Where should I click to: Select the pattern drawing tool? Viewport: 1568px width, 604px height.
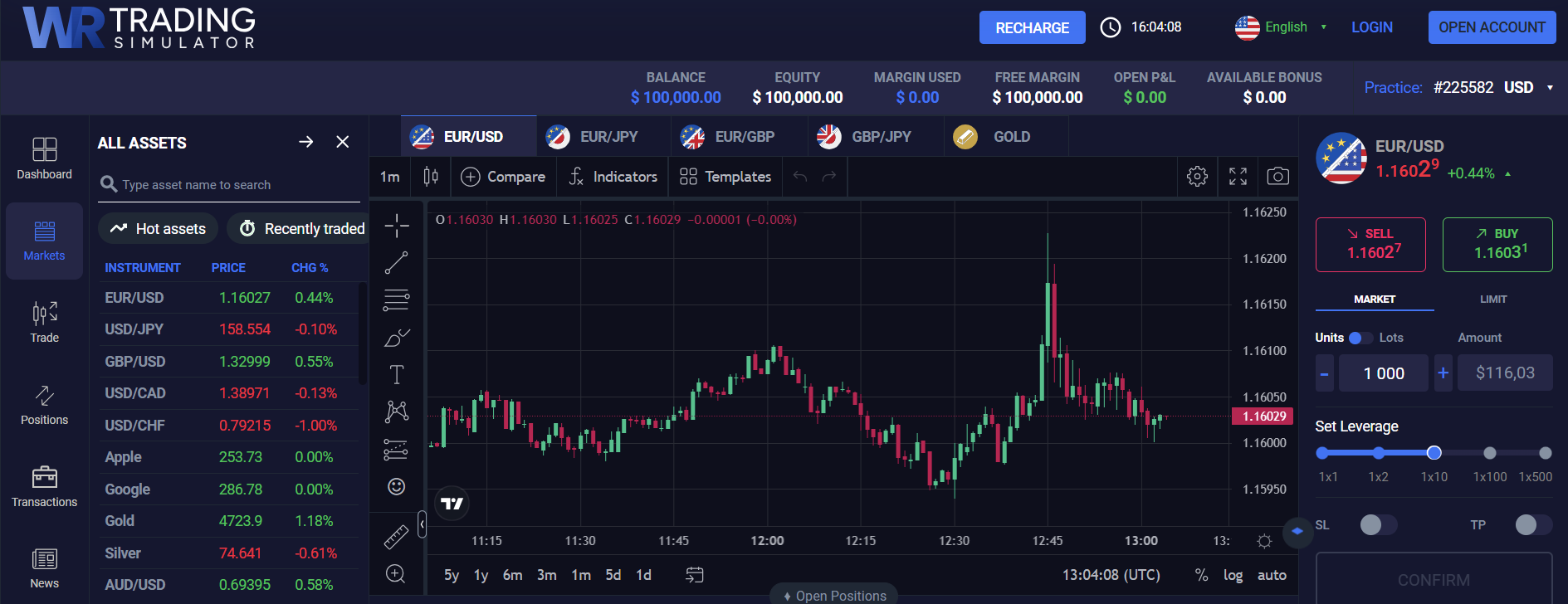click(397, 412)
